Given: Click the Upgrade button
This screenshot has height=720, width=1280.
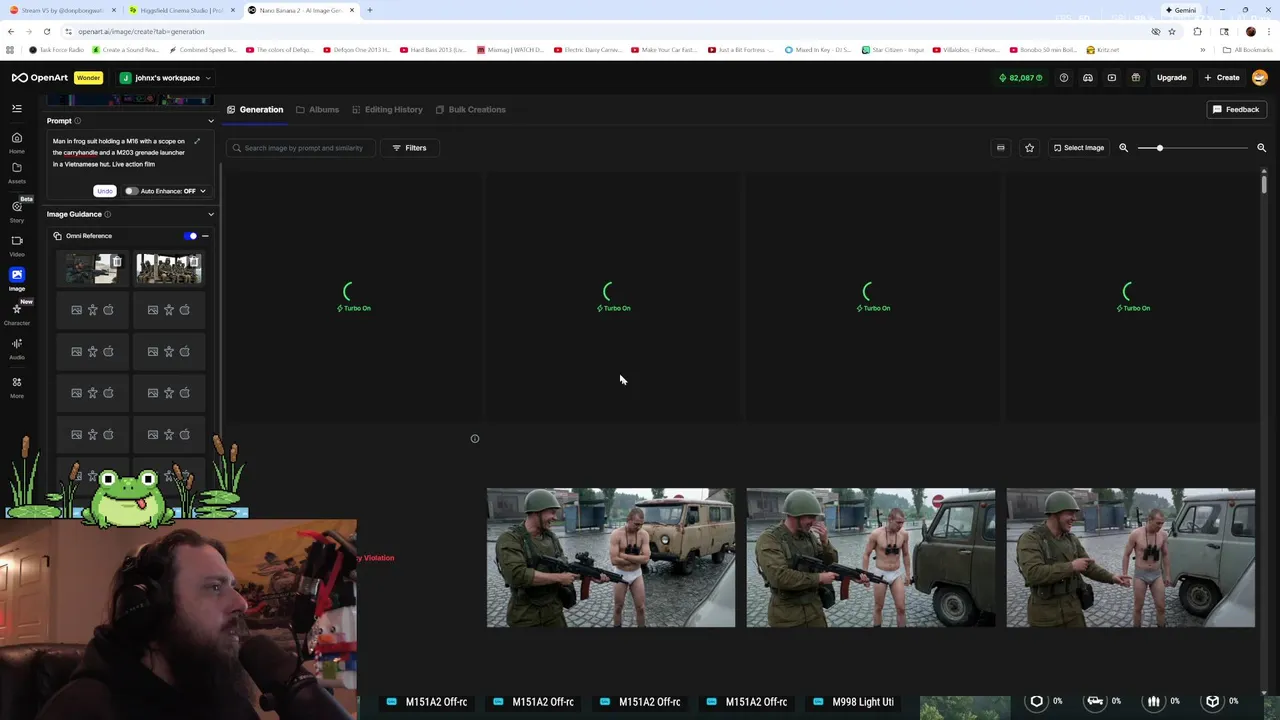Looking at the screenshot, I should (x=1171, y=77).
